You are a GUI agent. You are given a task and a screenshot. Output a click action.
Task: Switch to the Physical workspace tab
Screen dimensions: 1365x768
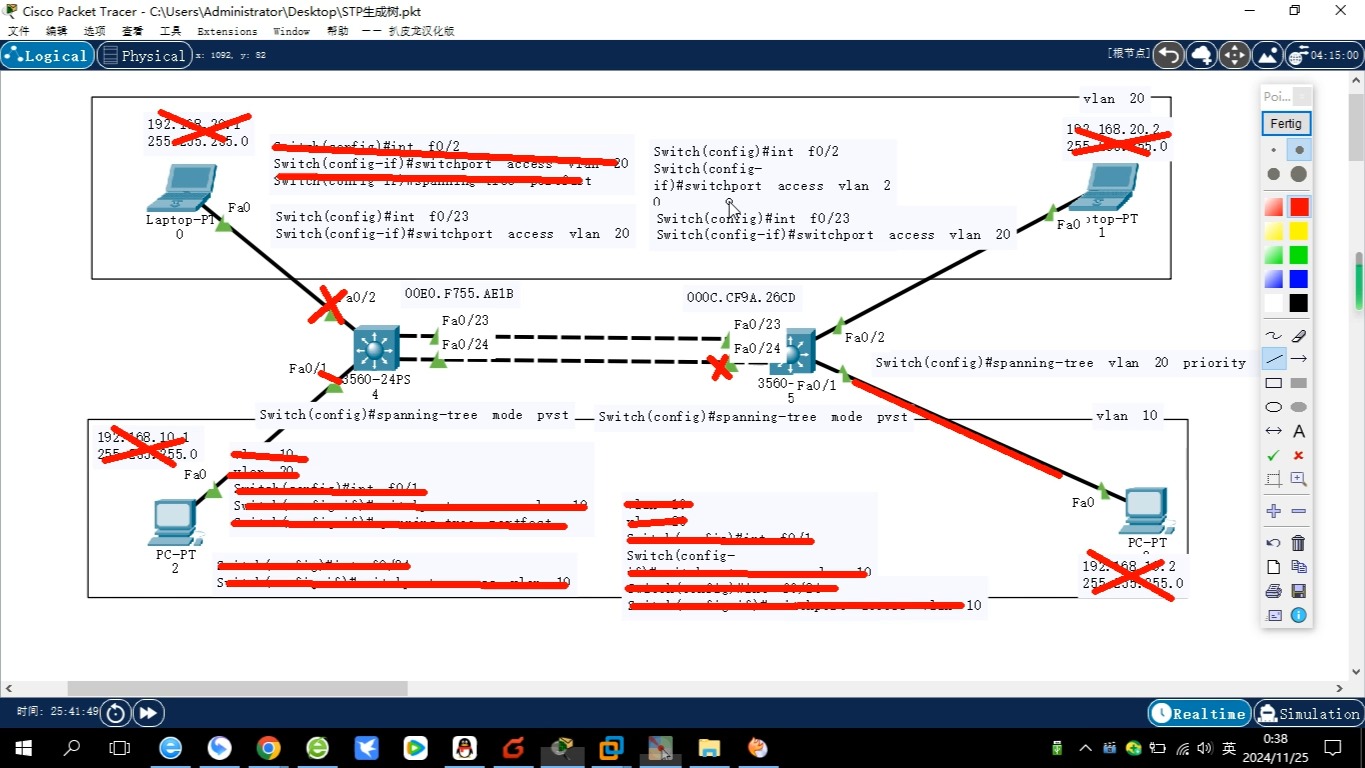click(144, 55)
